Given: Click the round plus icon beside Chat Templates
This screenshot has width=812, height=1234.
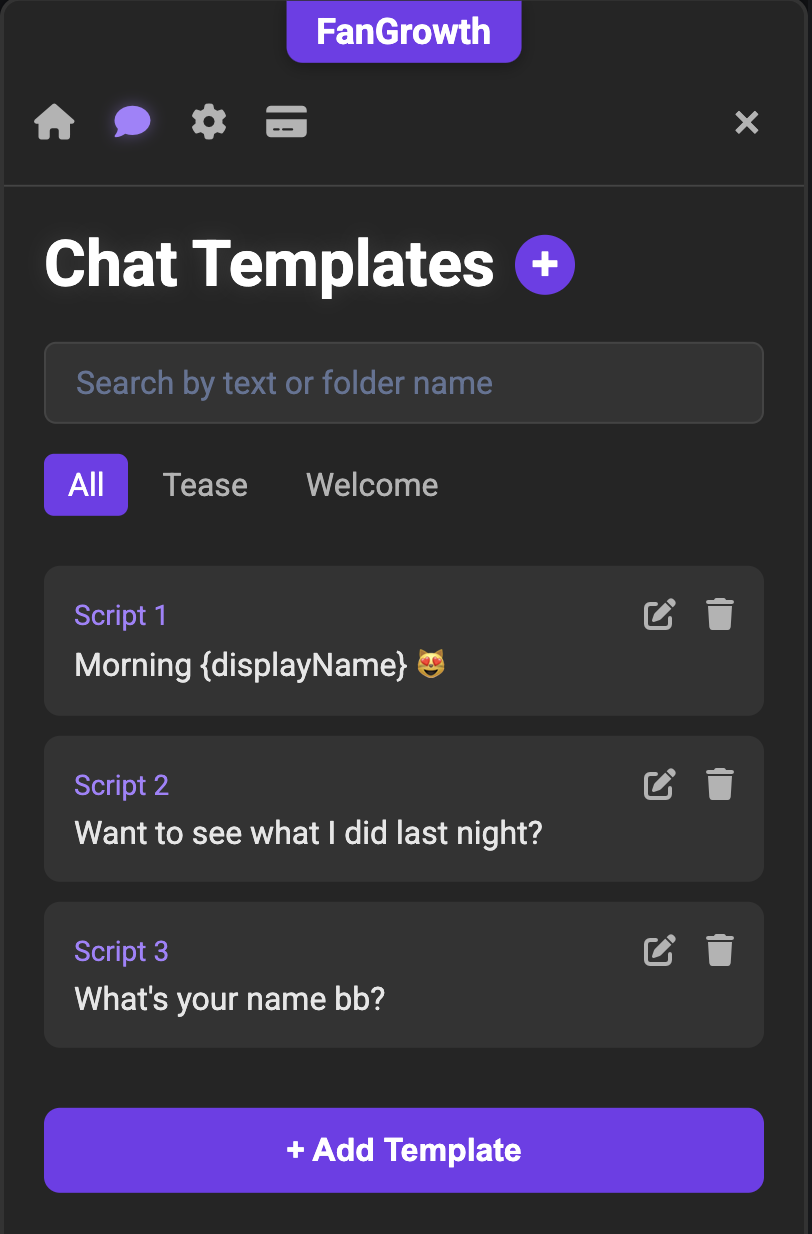Looking at the screenshot, I should tap(545, 264).
